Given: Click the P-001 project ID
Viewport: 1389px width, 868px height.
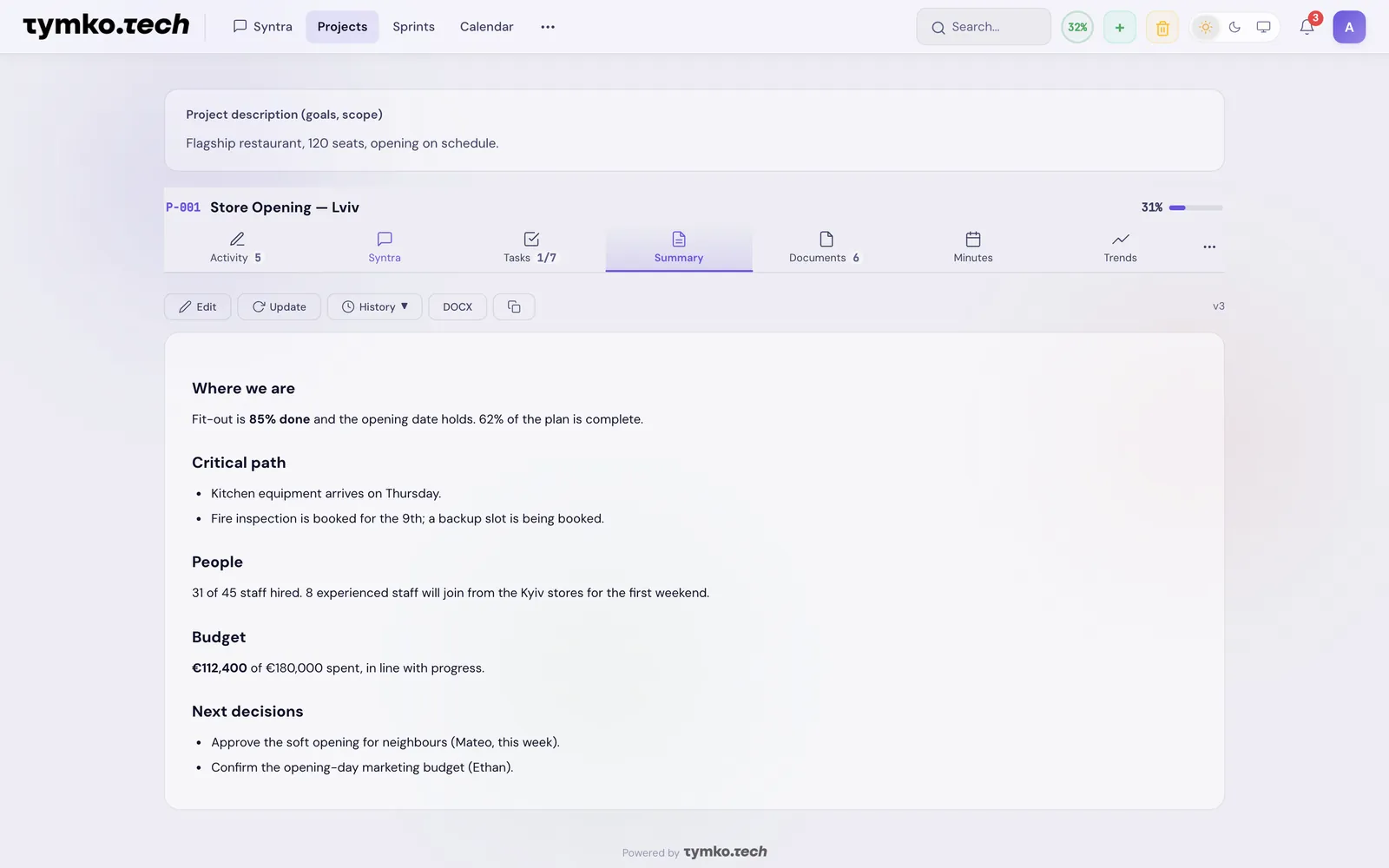Looking at the screenshot, I should pos(183,207).
